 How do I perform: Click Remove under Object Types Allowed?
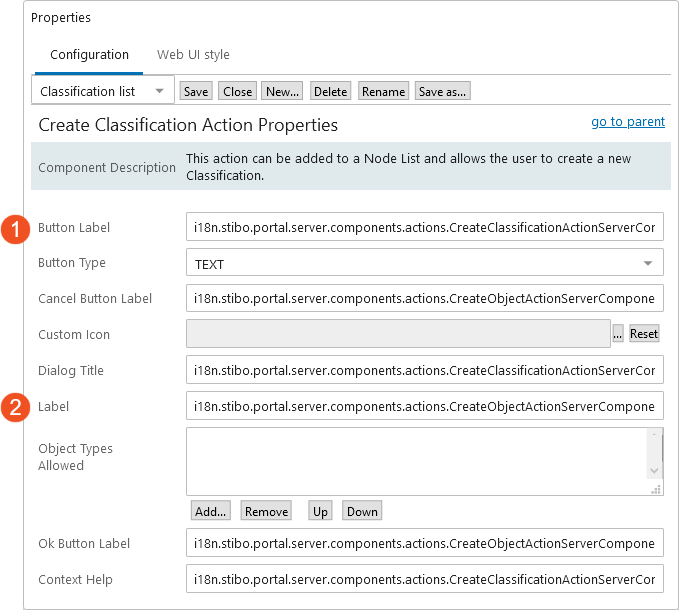266,511
